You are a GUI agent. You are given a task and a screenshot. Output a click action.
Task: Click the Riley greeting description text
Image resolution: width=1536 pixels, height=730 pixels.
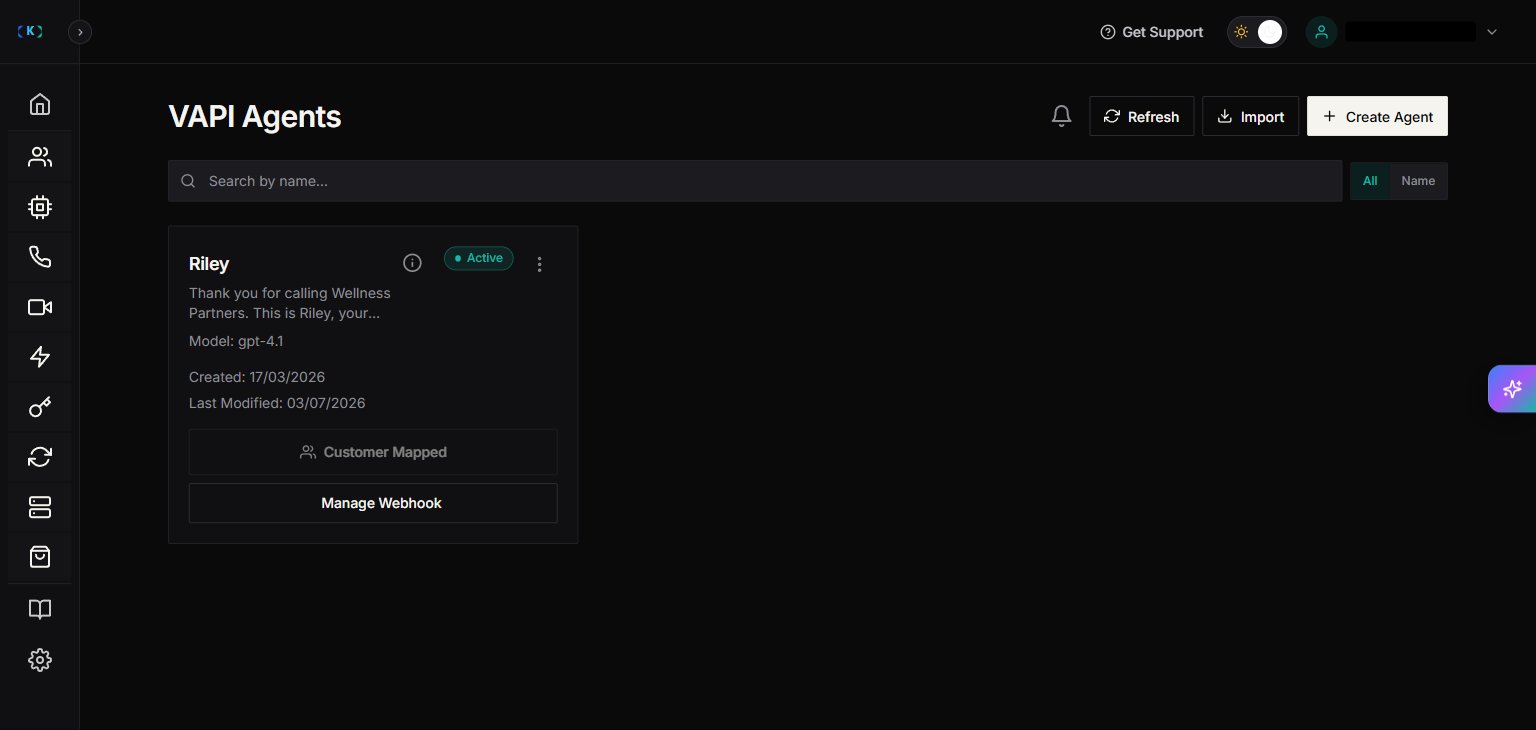(290, 303)
